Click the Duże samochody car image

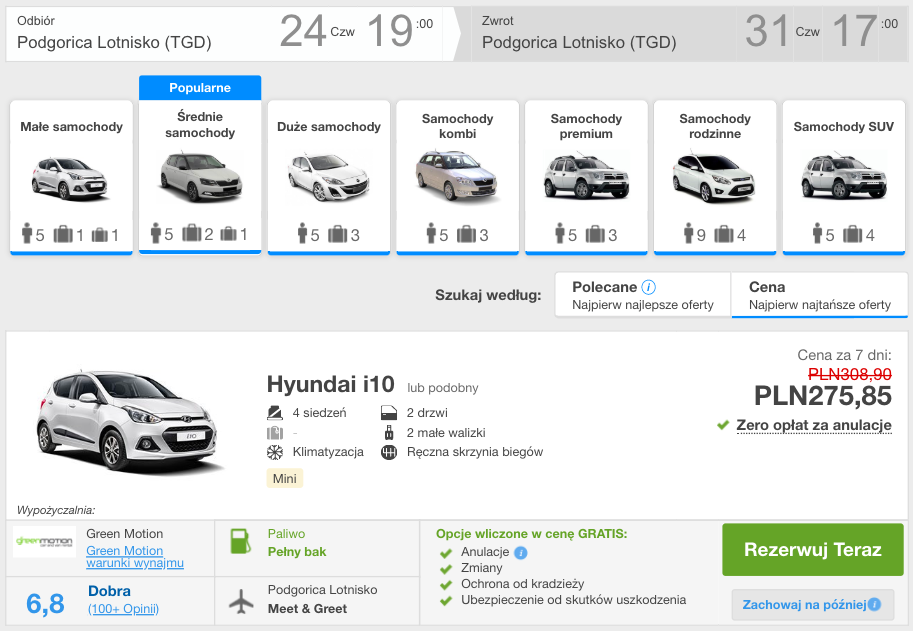click(328, 178)
